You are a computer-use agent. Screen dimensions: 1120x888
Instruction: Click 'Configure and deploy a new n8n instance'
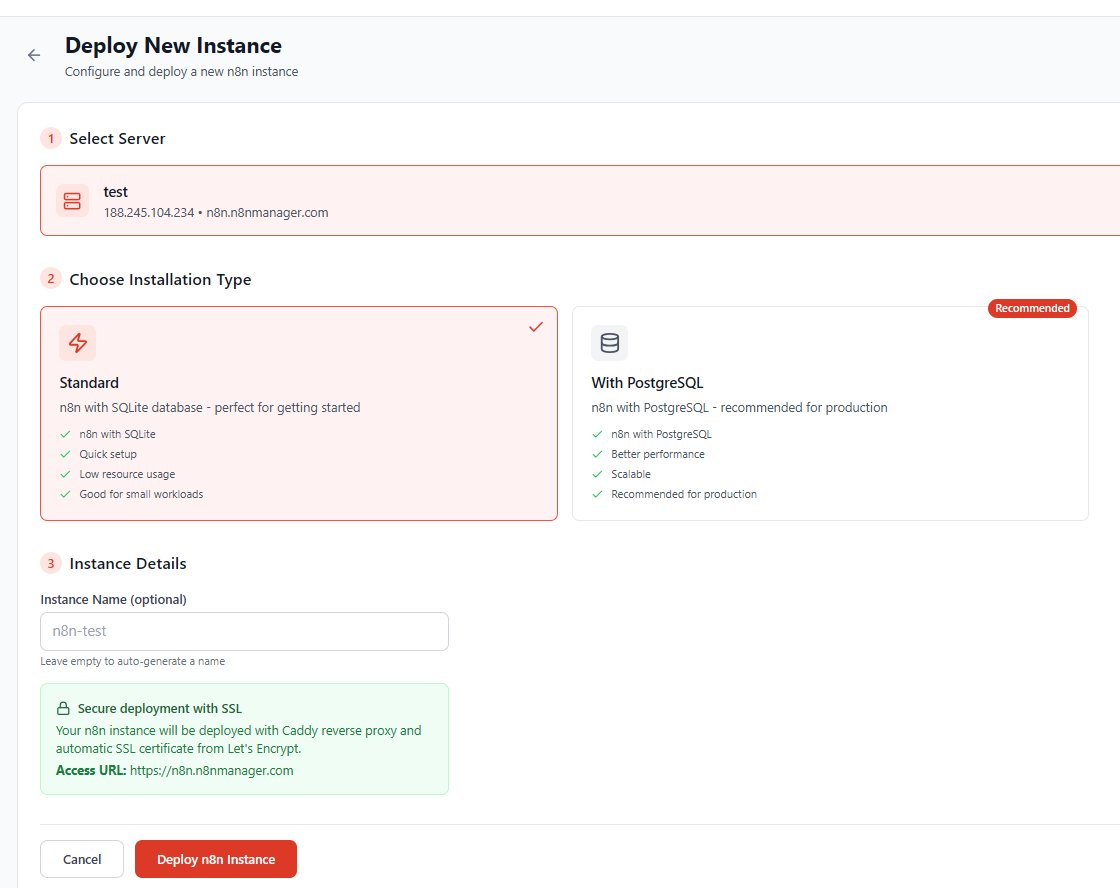[181, 71]
